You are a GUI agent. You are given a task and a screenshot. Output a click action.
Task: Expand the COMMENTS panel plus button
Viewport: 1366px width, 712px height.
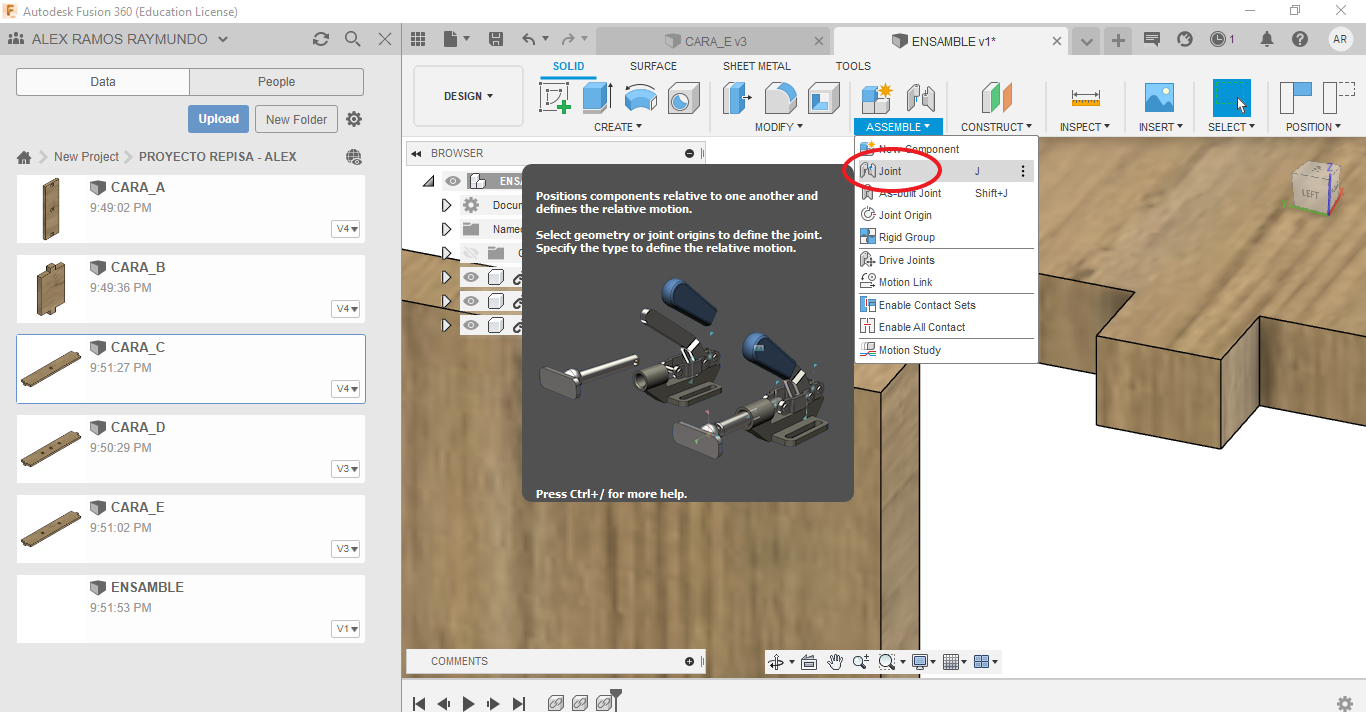(x=689, y=661)
